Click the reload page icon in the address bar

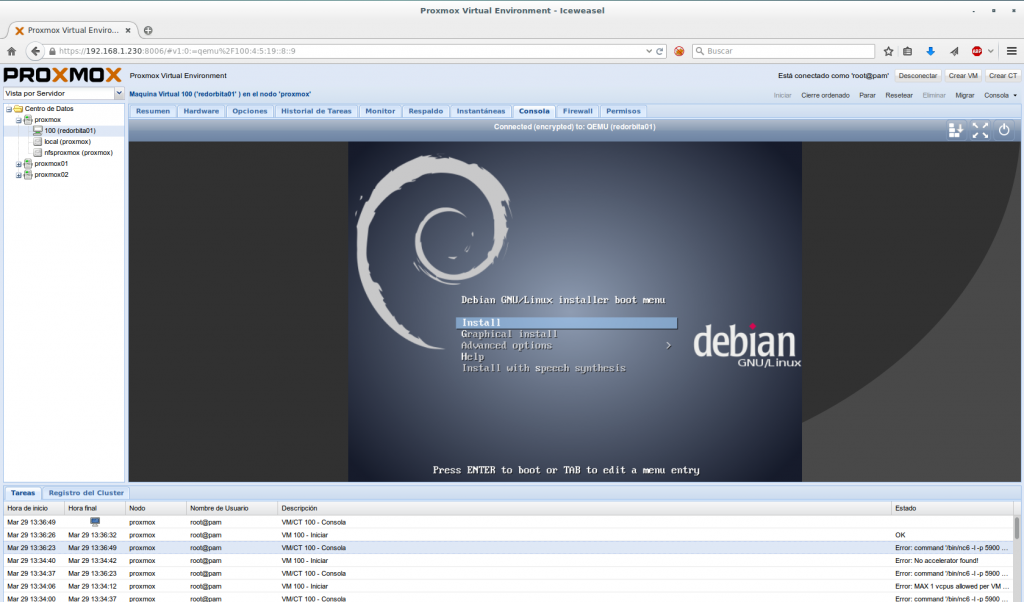coord(660,50)
